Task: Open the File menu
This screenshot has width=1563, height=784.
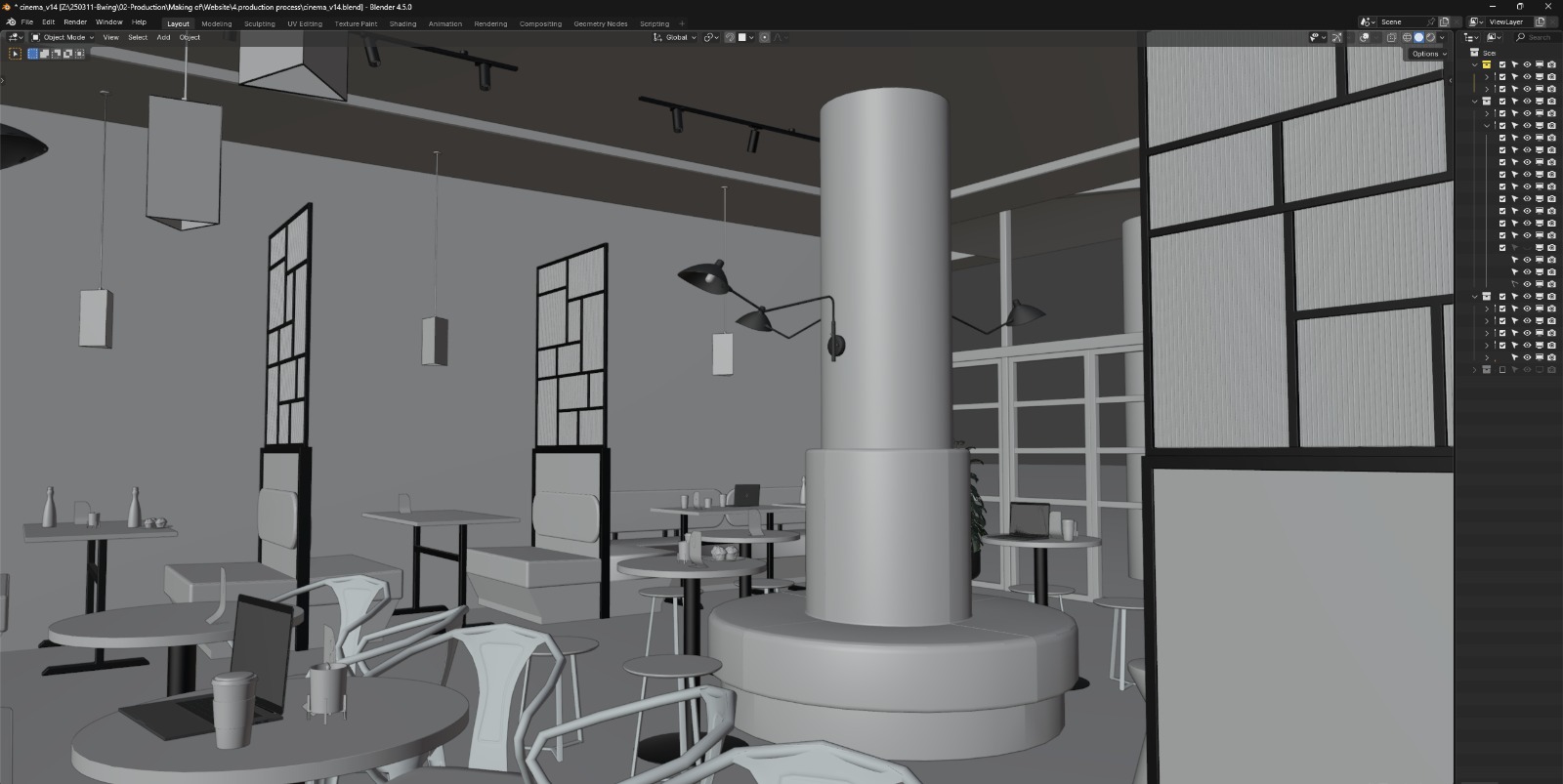Action: coord(27,21)
